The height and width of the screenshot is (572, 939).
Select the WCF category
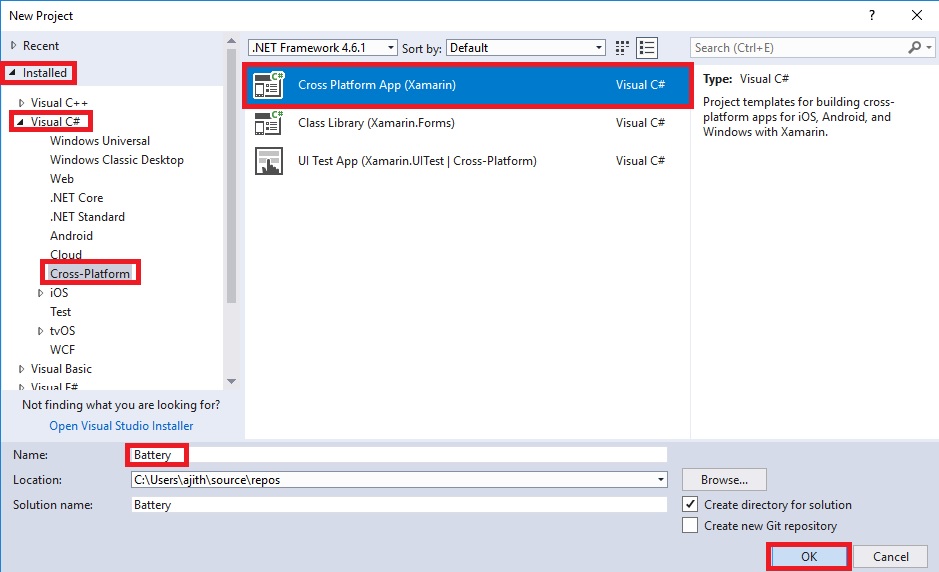click(x=62, y=350)
